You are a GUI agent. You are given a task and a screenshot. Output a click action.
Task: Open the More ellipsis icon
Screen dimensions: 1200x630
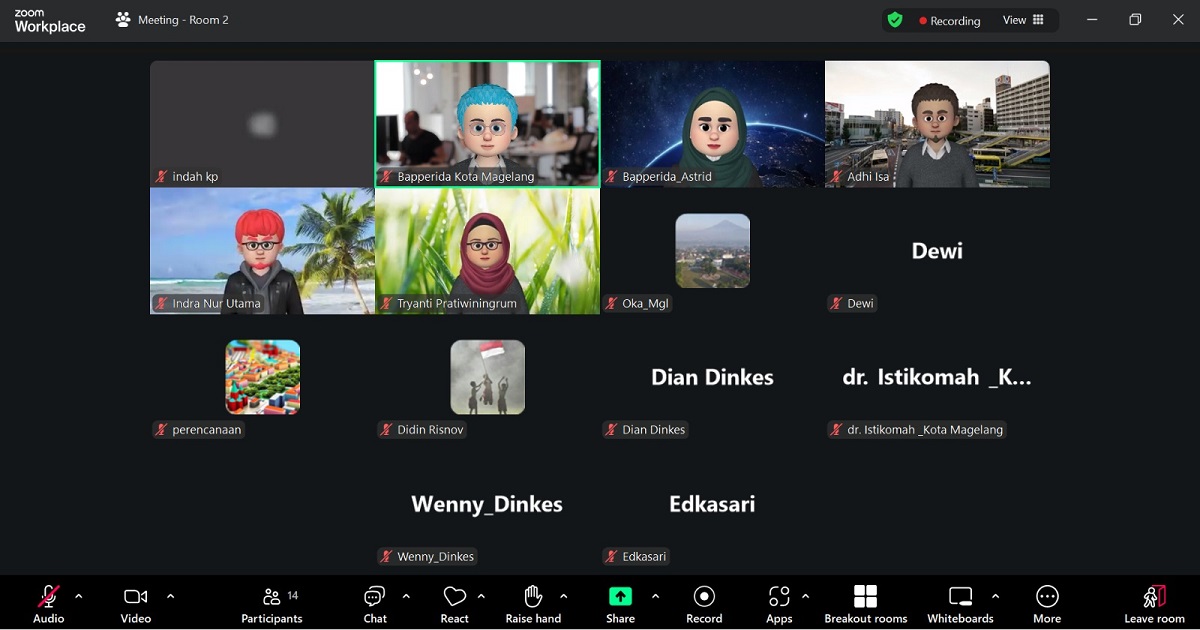1047,596
